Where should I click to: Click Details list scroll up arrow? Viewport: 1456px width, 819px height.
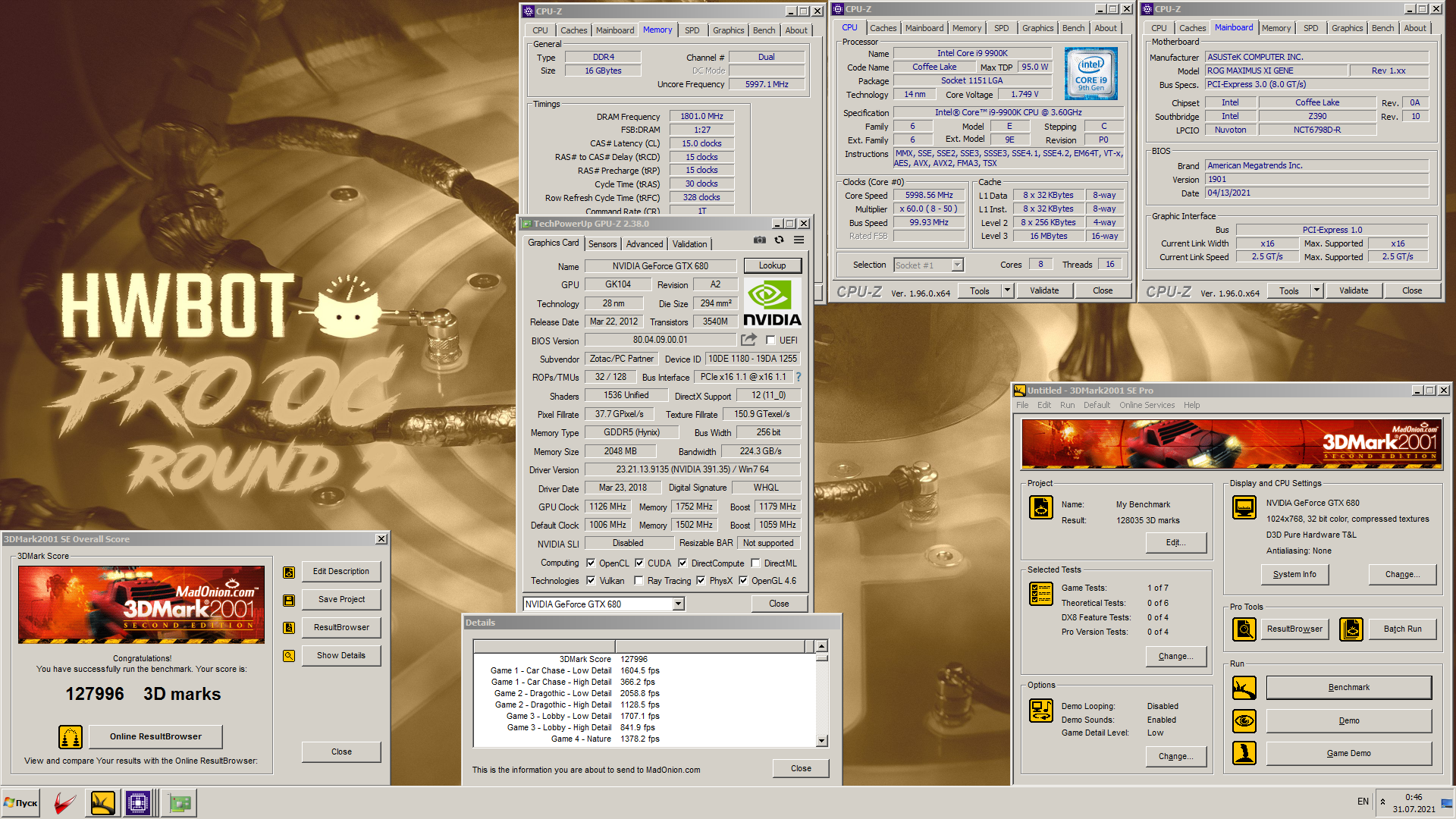coord(821,646)
